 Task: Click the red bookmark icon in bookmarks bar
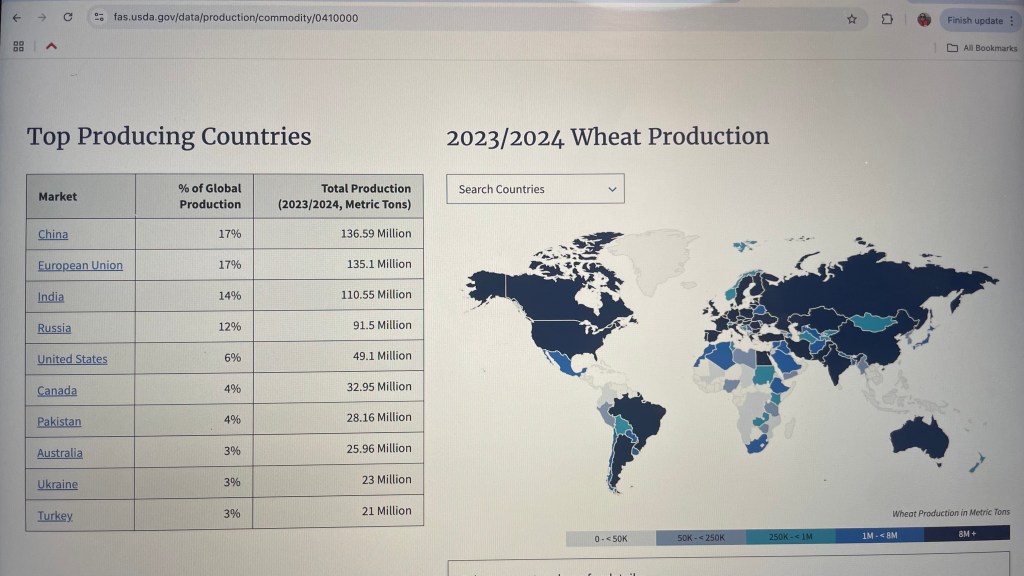click(51, 46)
